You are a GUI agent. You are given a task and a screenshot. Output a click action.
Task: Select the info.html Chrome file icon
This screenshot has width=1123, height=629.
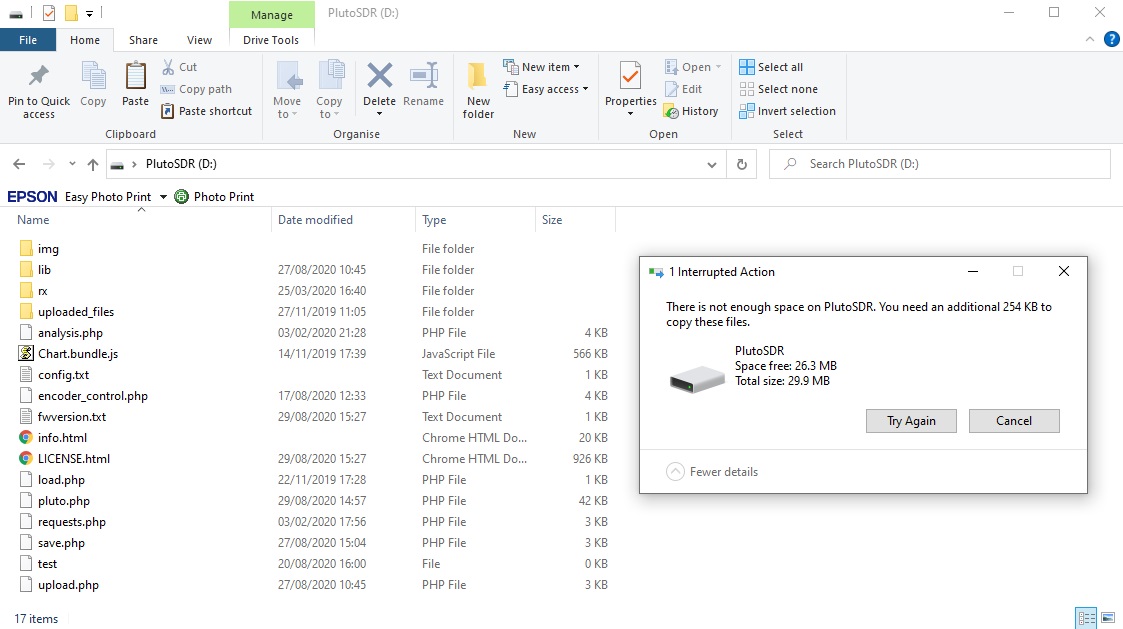click(26, 438)
